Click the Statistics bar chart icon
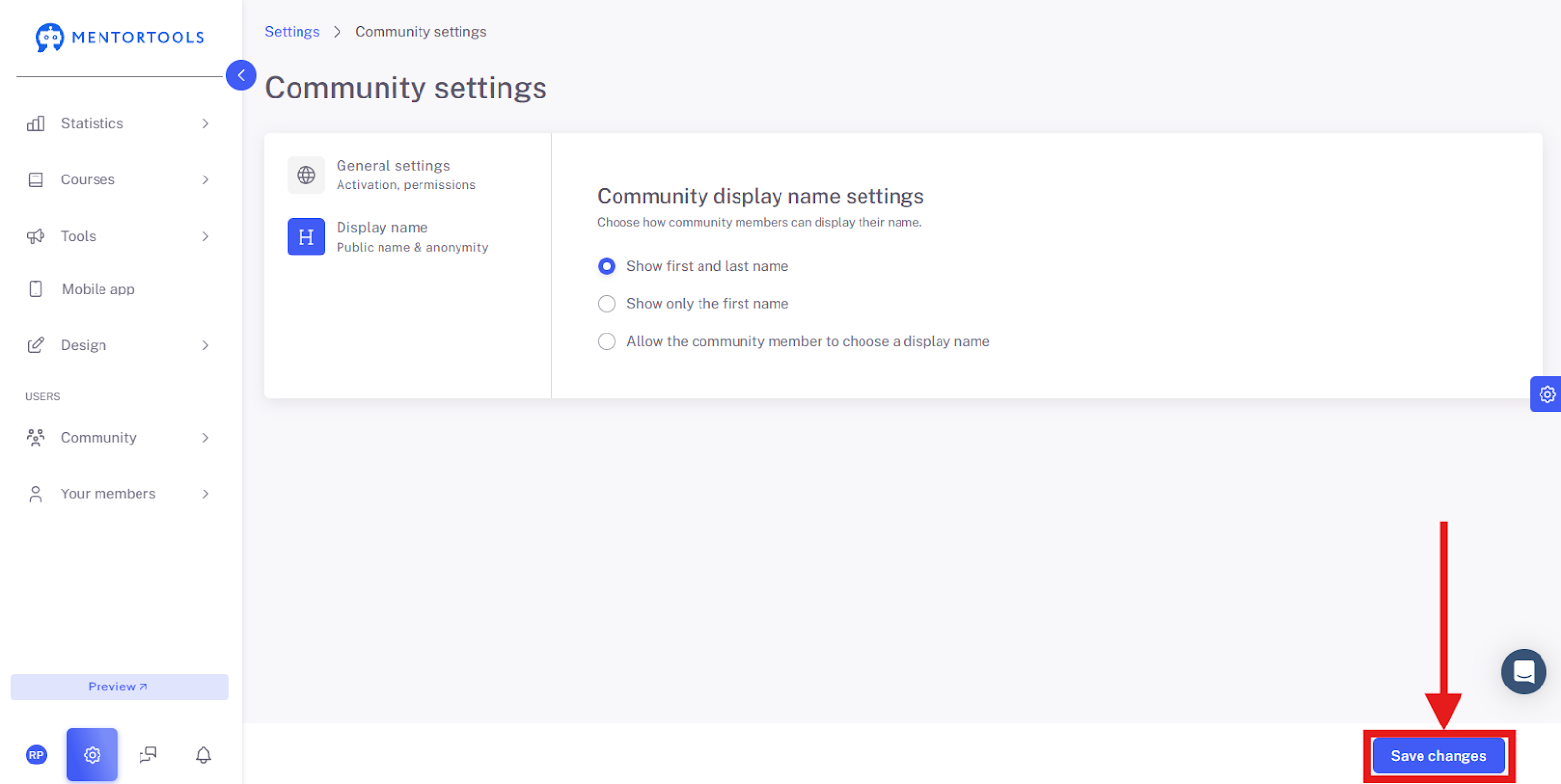This screenshot has width=1561, height=784. click(36, 123)
